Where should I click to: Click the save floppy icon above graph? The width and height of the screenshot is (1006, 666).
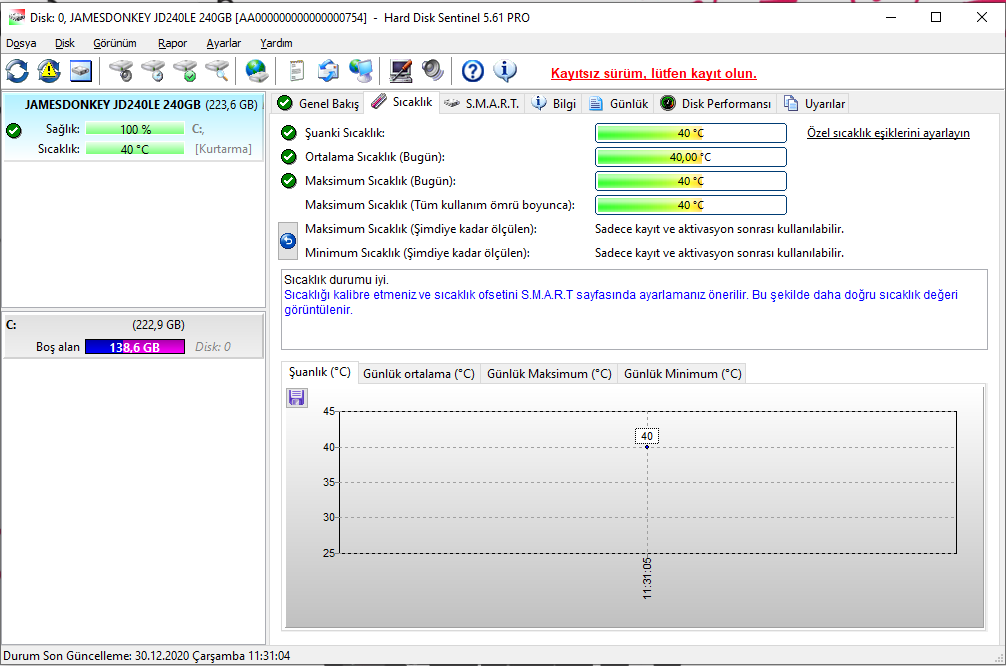[296, 398]
